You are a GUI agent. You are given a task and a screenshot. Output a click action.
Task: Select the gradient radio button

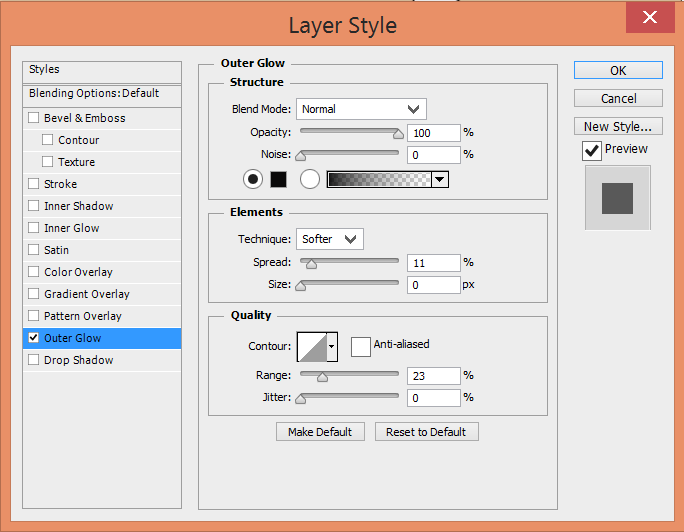click(x=309, y=180)
